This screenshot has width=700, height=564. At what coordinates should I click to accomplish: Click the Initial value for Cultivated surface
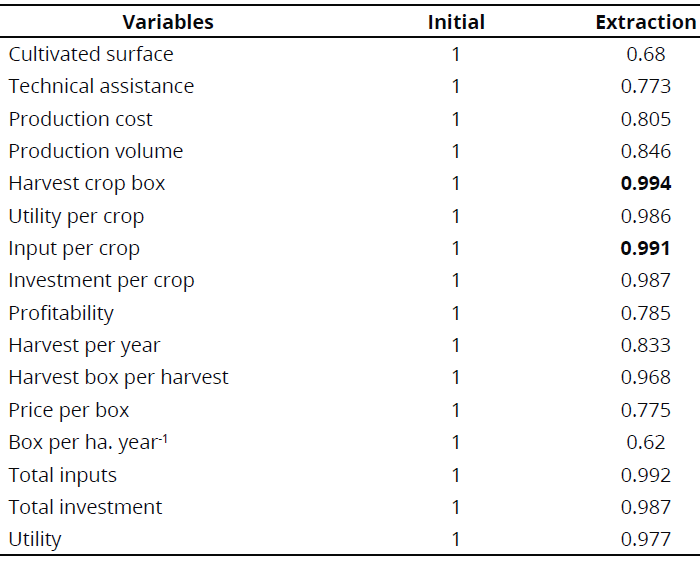[456, 54]
